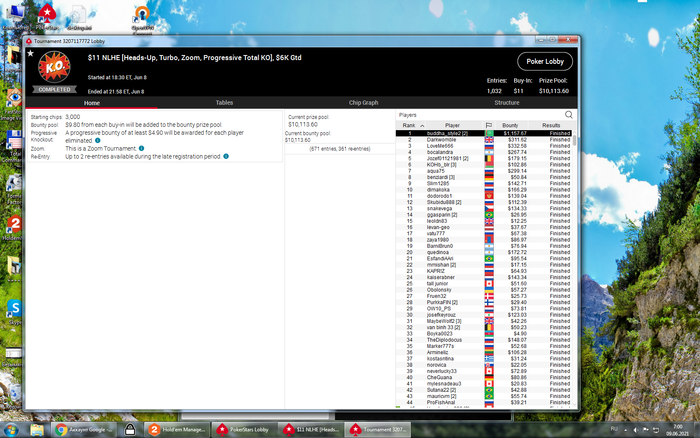Select player ProFishAnal row
700x438 pixels.
[x=483, y=402]
